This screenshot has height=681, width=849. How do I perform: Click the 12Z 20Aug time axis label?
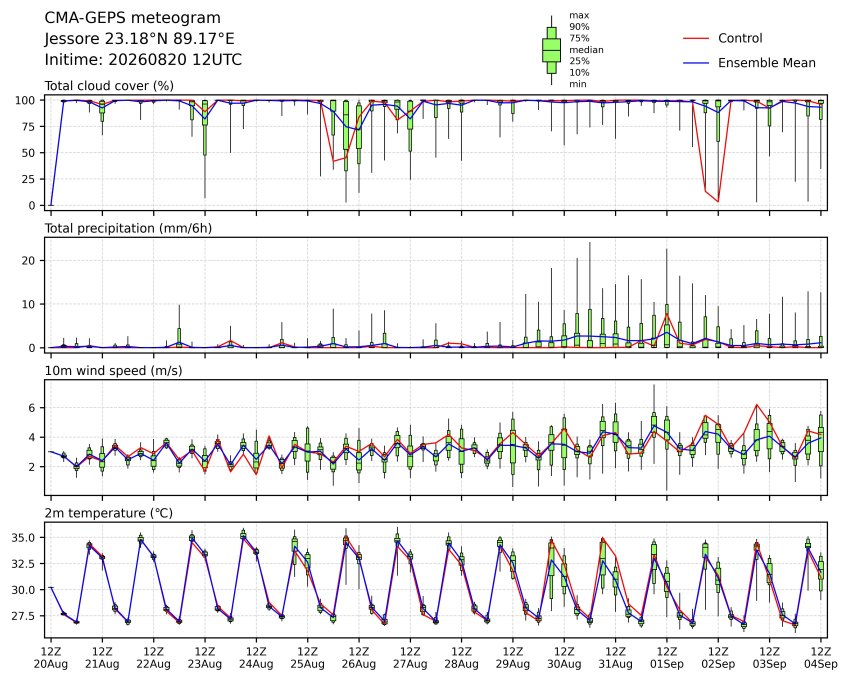pos(51,657)
